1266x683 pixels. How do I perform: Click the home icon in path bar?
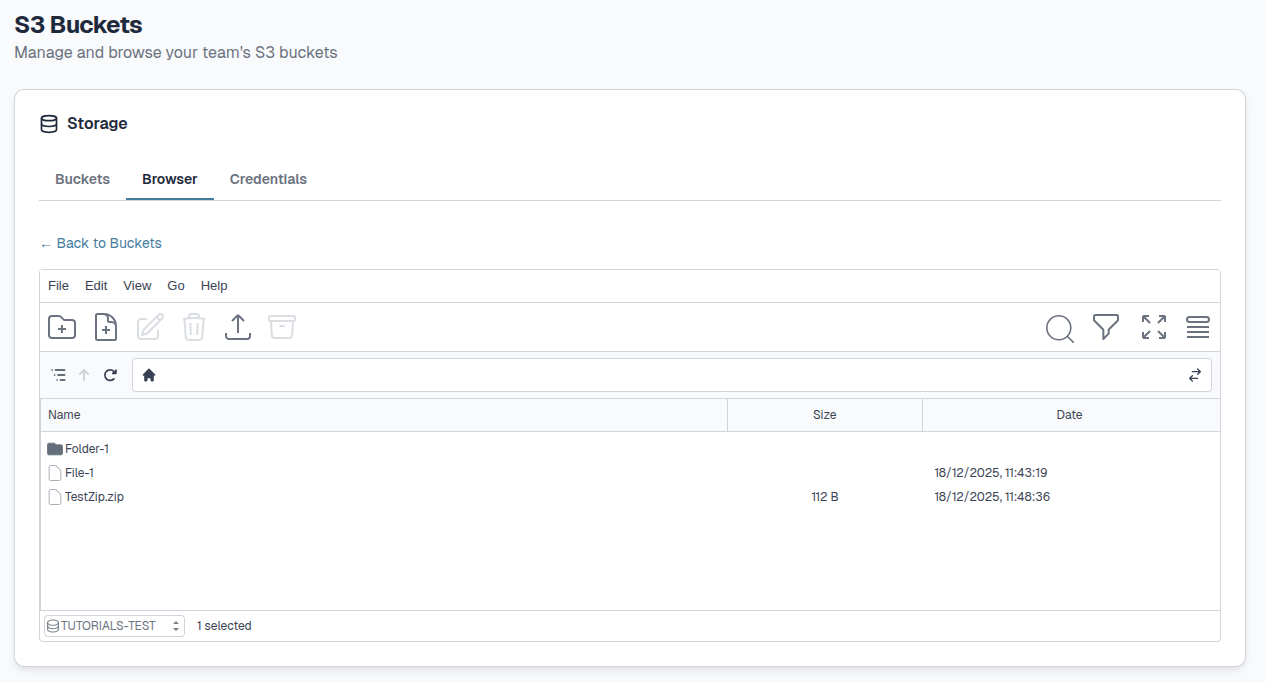click(149, 375)
